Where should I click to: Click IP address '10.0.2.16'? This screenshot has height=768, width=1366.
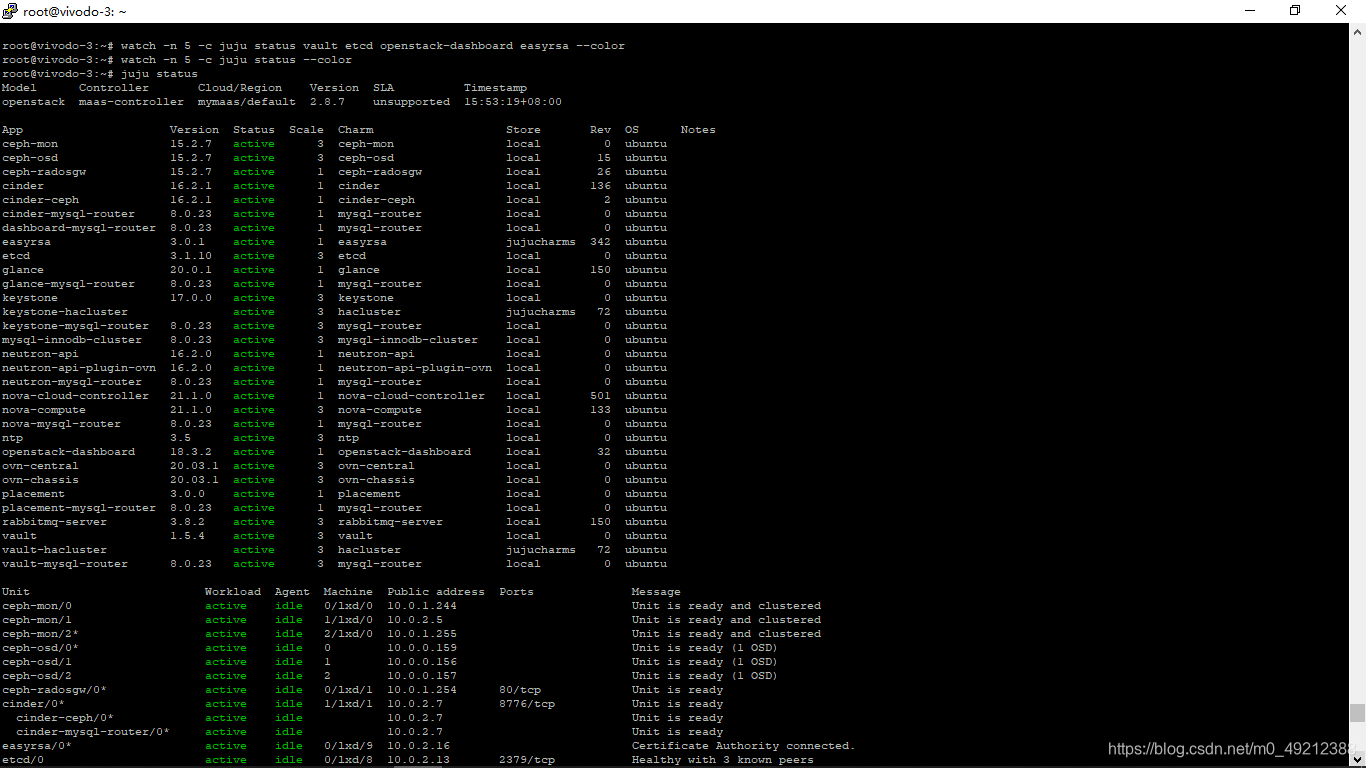[419, 746]
